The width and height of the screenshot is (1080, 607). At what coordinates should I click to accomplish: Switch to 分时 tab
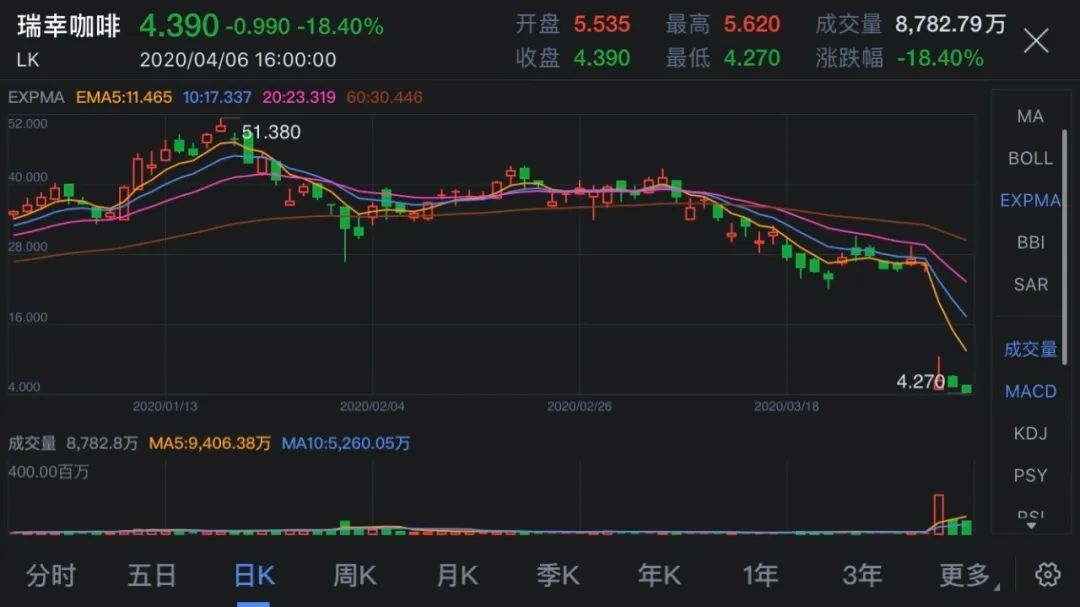50,575
